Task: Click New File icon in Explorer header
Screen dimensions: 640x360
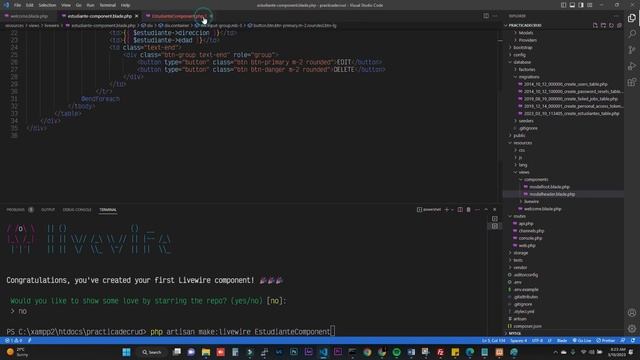Action: pyautogui.click(x=595, y=25)
